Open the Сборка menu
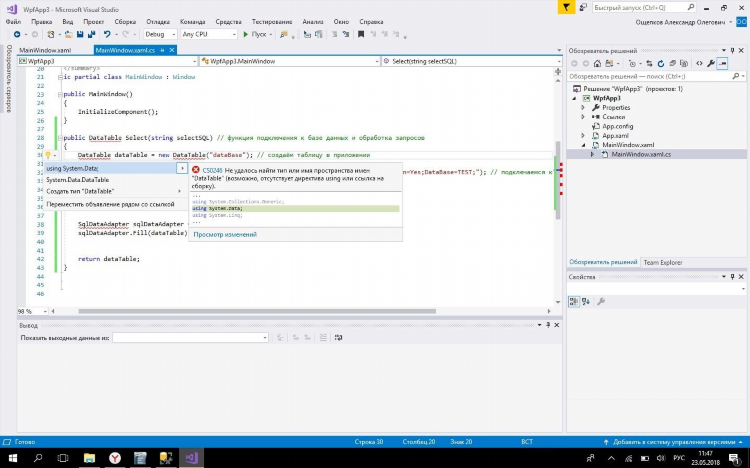Image resolution: width=750 pixels, height=468 pixels. tap(125, 22)
